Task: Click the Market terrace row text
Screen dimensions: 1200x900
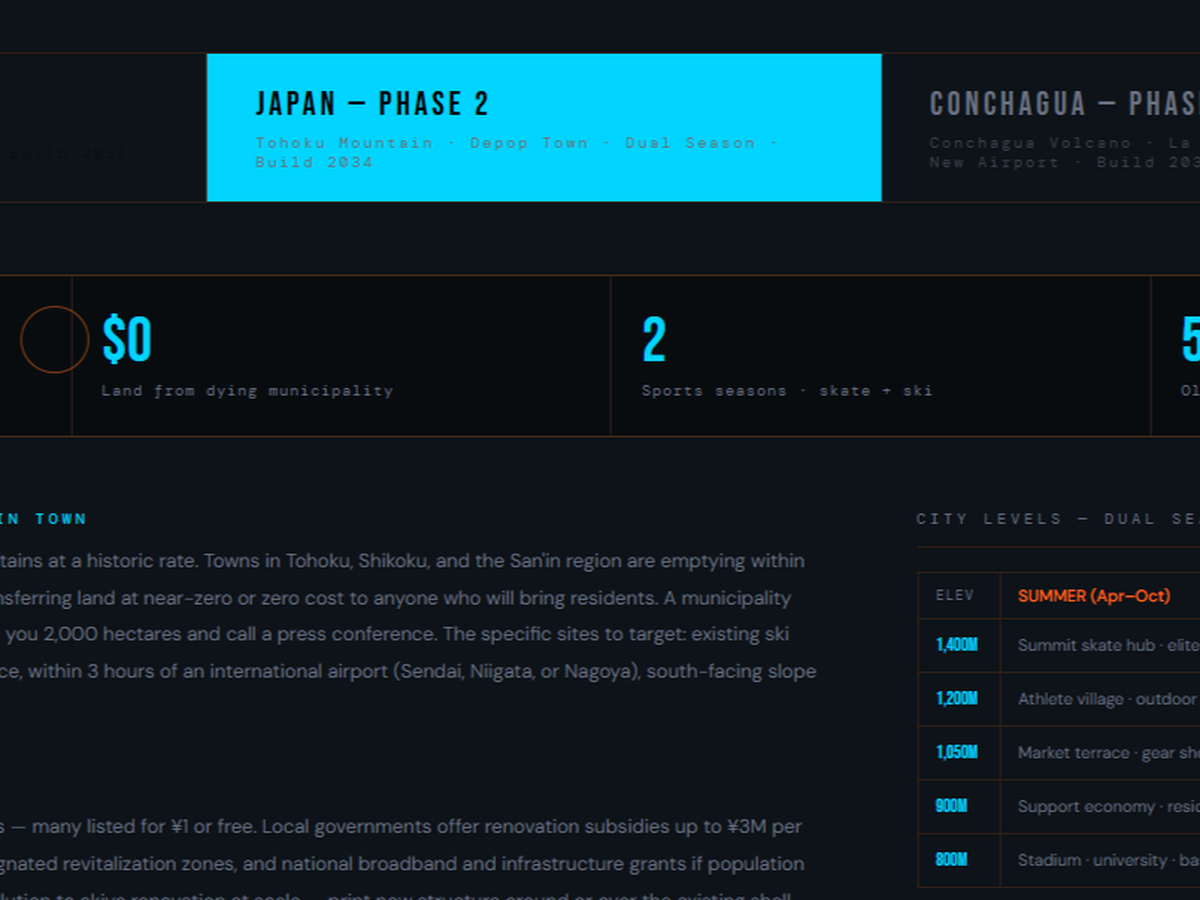Action: 1106,753
